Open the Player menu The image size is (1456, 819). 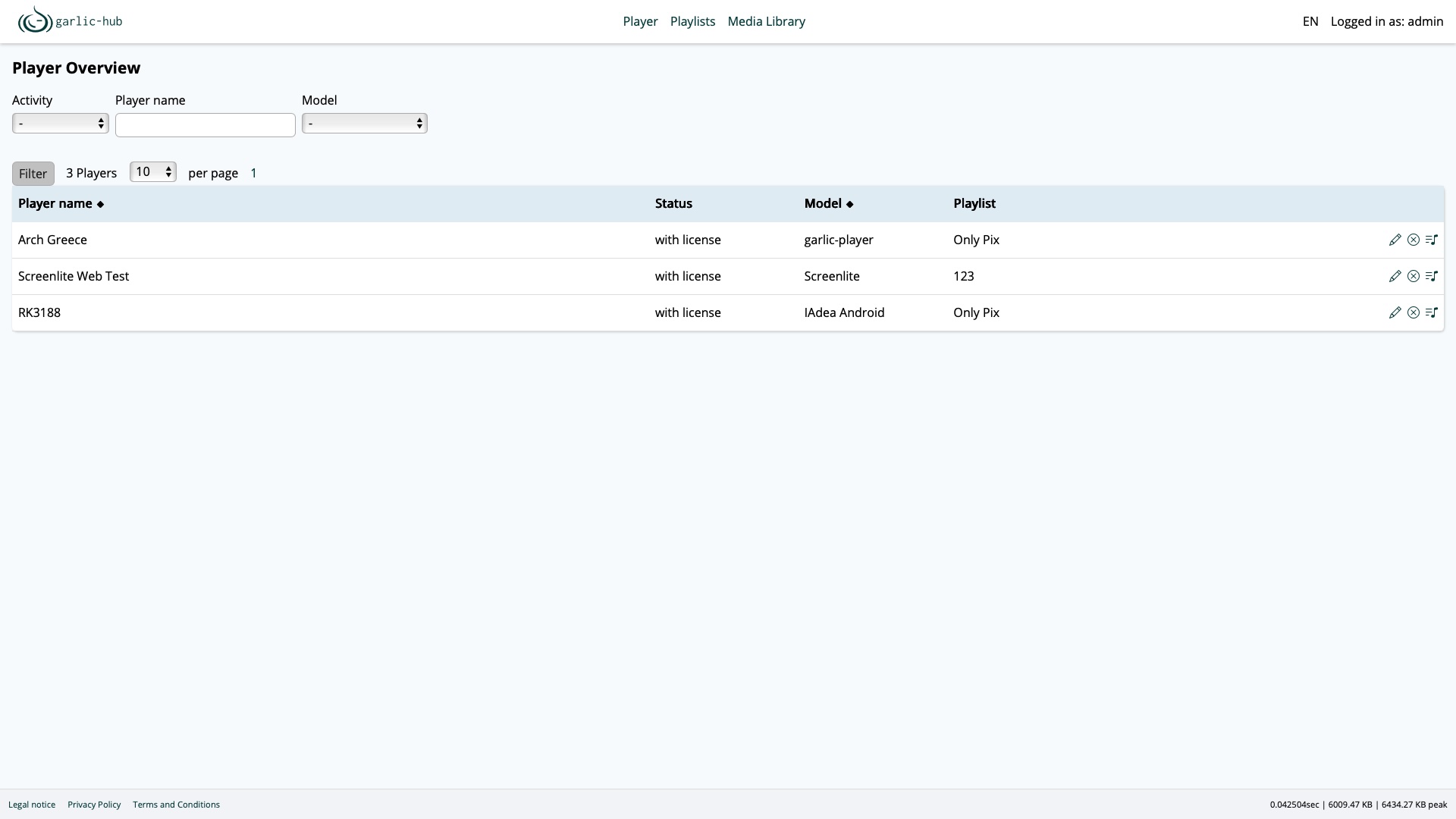coord(640,21)
